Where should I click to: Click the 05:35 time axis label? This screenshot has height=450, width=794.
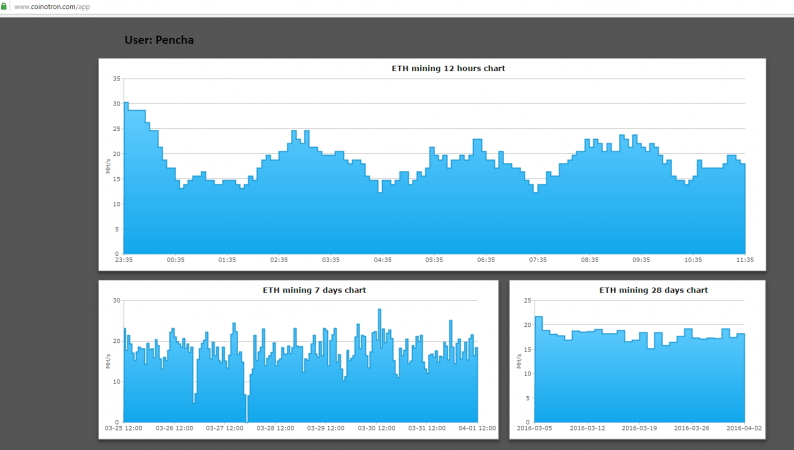tap(434, 260)
